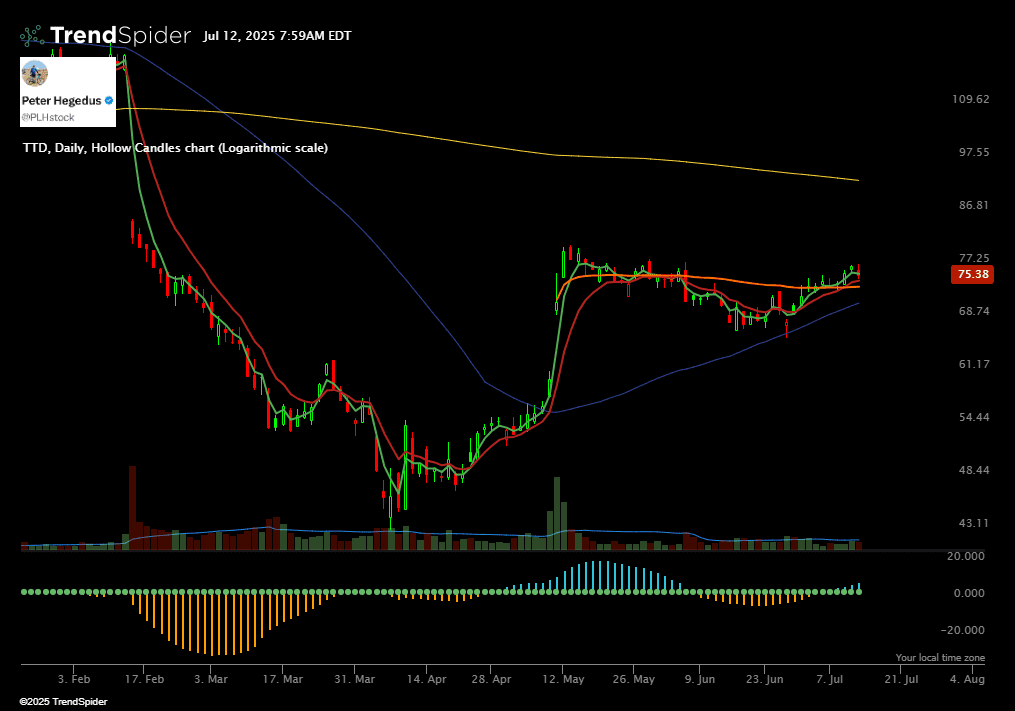1015x711 pixels.
Task: Select the 14. Apr date on the time axis
Action: [x=425, y=678]
